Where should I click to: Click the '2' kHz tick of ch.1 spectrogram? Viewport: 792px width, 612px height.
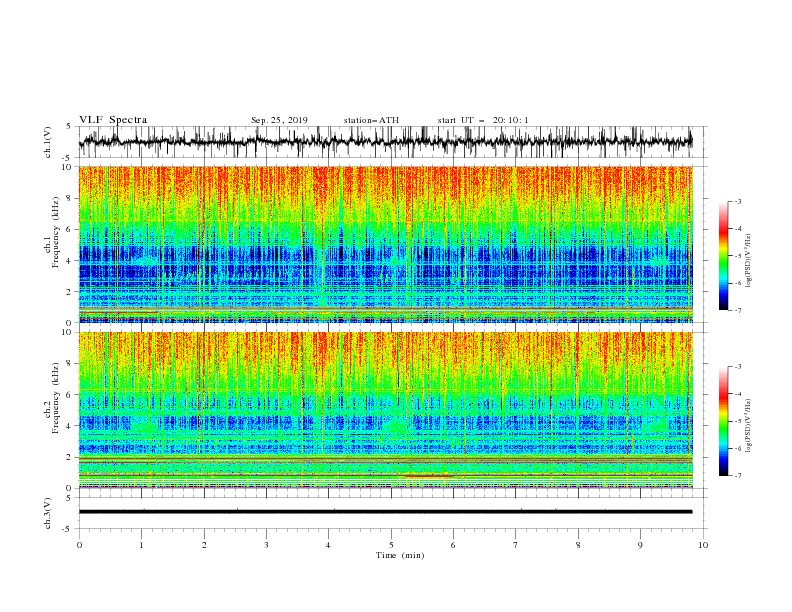70,291
